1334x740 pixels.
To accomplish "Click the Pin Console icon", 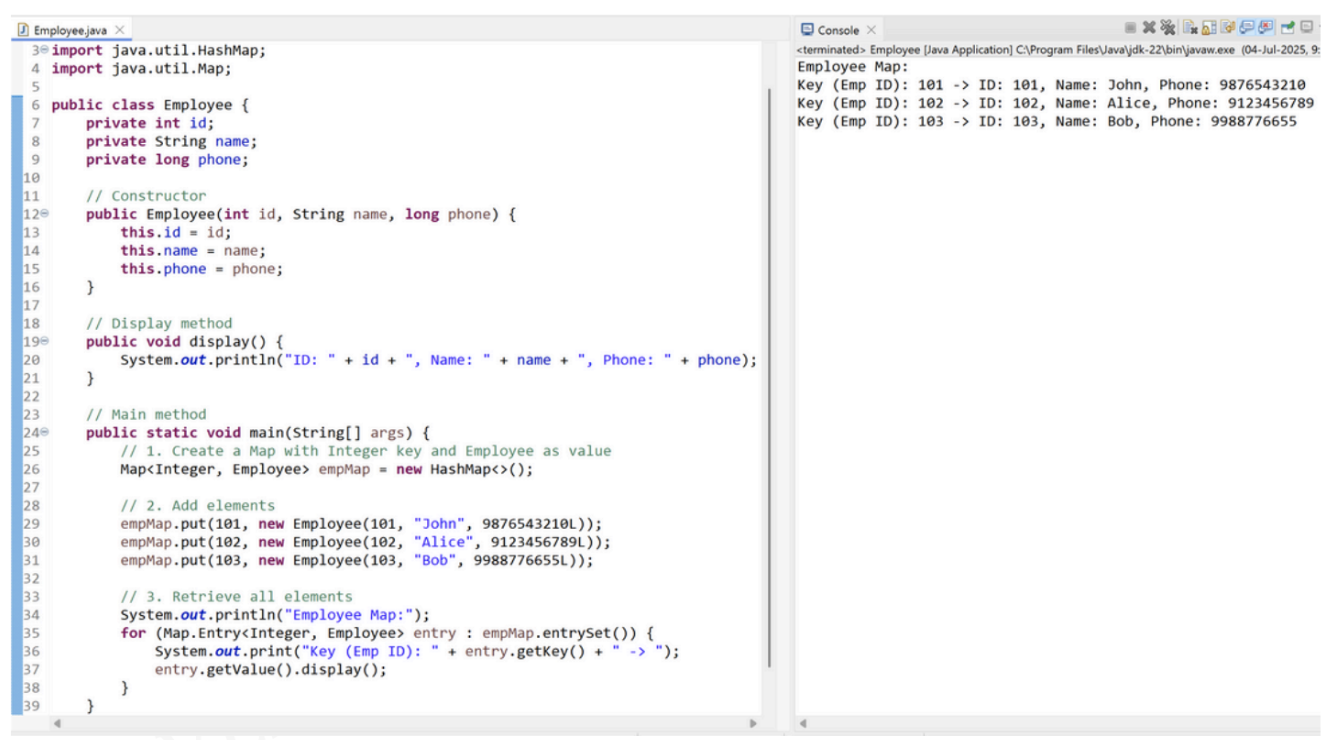I will tap(1287, 29).
